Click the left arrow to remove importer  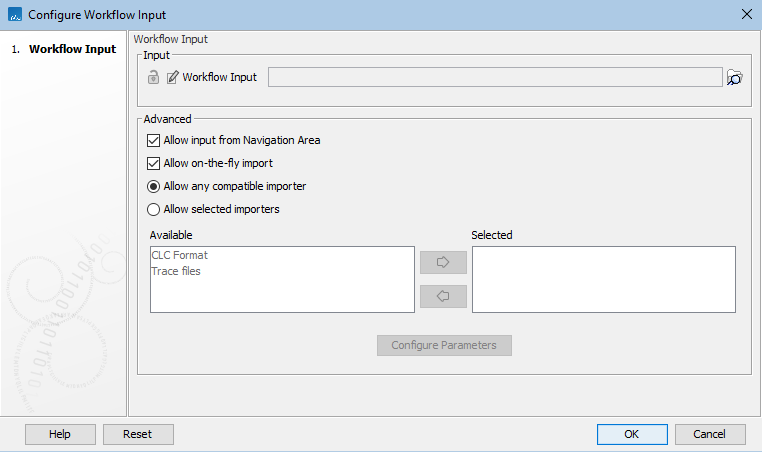coord(442,296)
